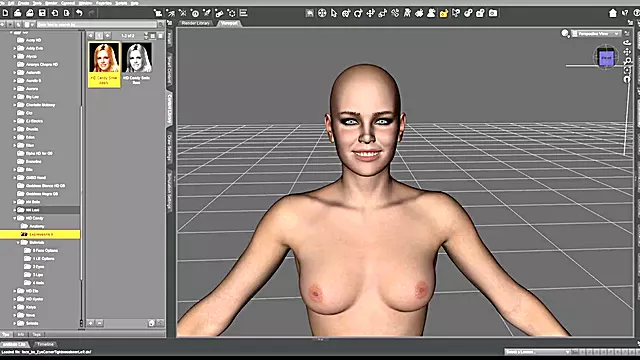The image size is (640, 360).
Task: Switch to the Viewport tab
Action: click(229, 23)
